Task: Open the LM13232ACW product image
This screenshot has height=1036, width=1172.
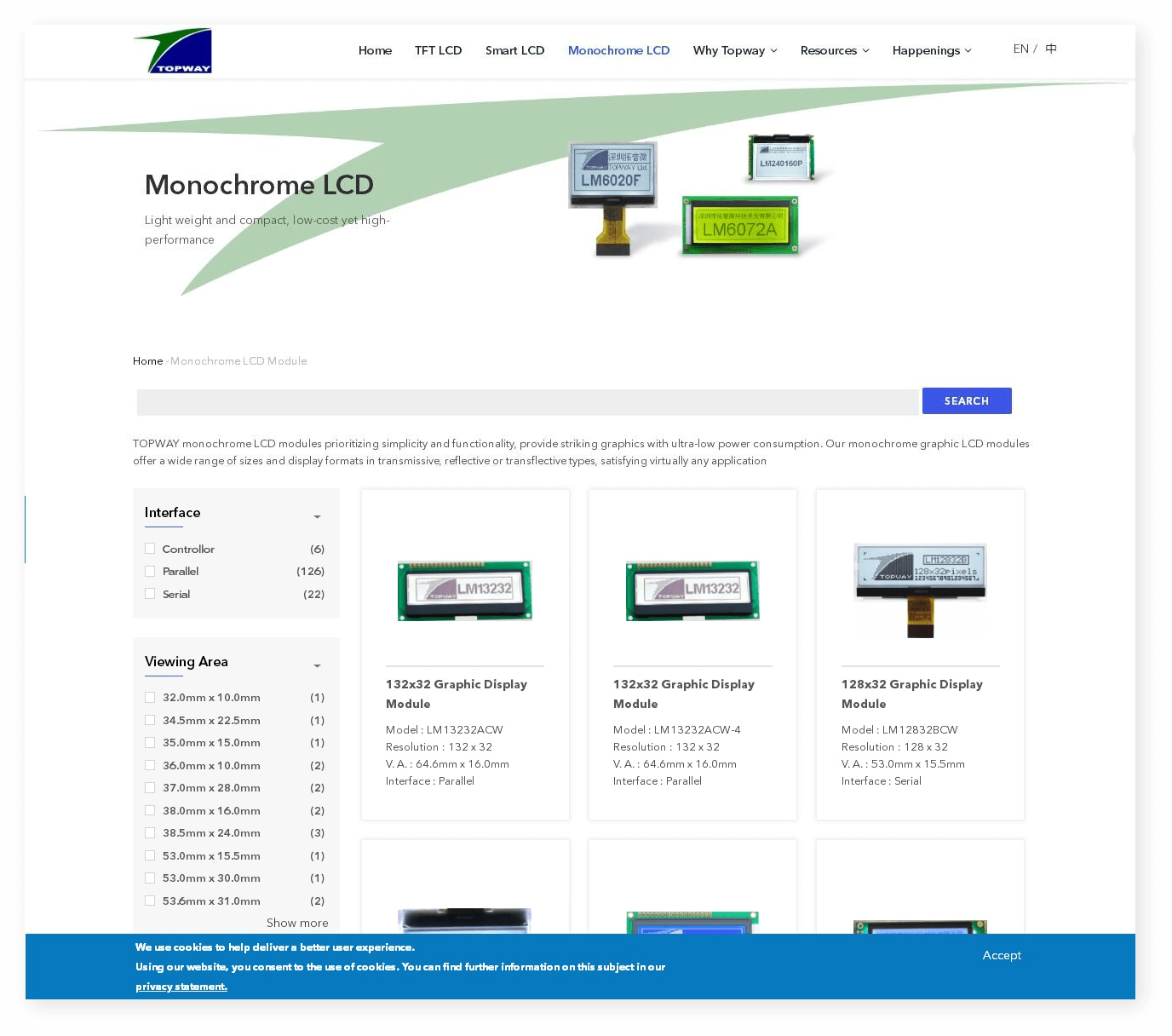Action: click(x=465, y=590)
